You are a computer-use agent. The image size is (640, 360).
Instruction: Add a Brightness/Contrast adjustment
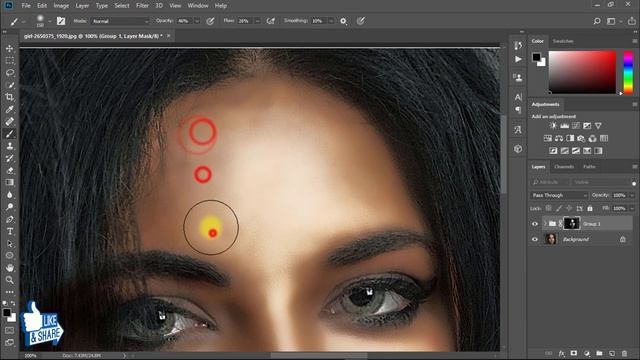point(553,126)
